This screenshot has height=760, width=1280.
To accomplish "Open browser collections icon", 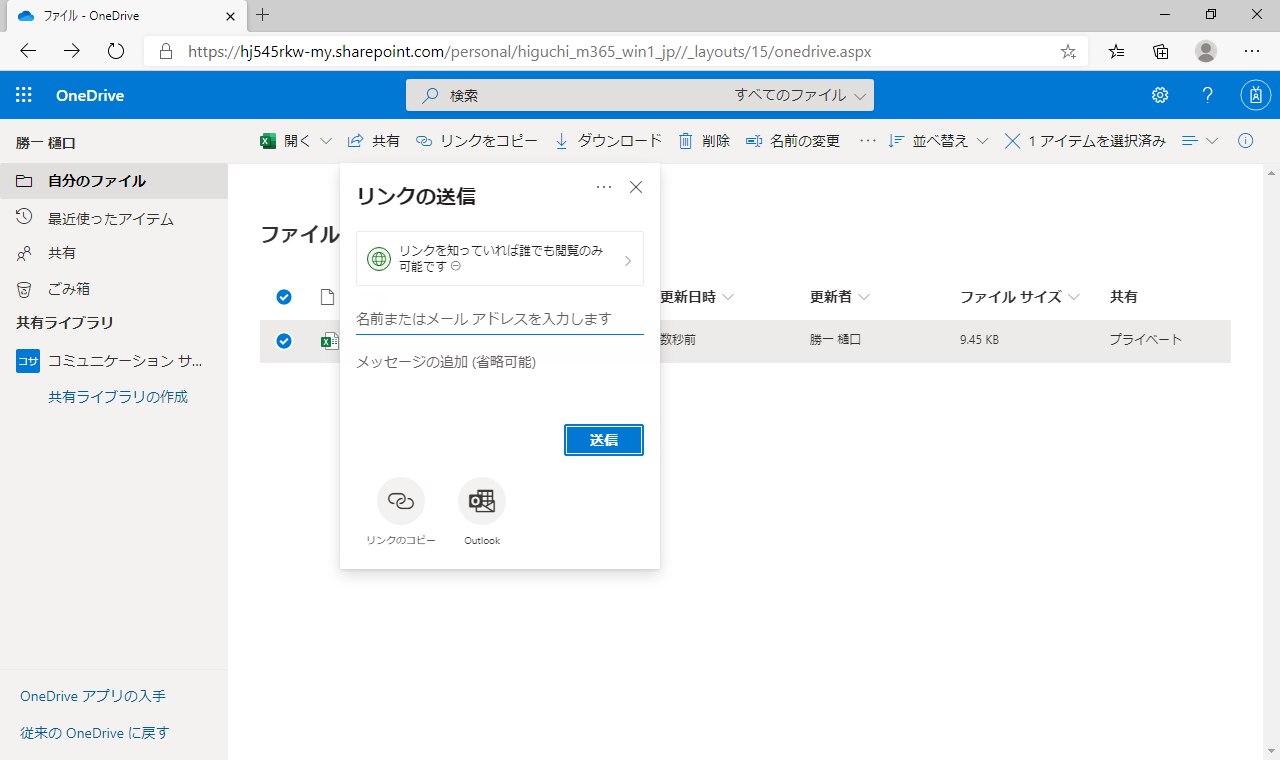I will [x=1161, y=51].
